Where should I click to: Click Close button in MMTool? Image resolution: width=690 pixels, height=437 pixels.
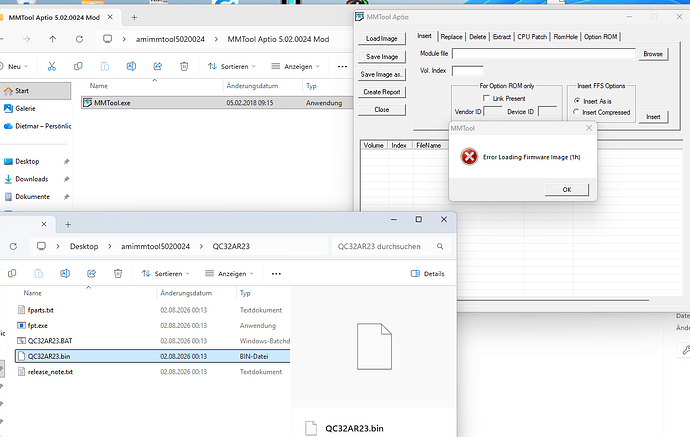(x=382, y=110)
